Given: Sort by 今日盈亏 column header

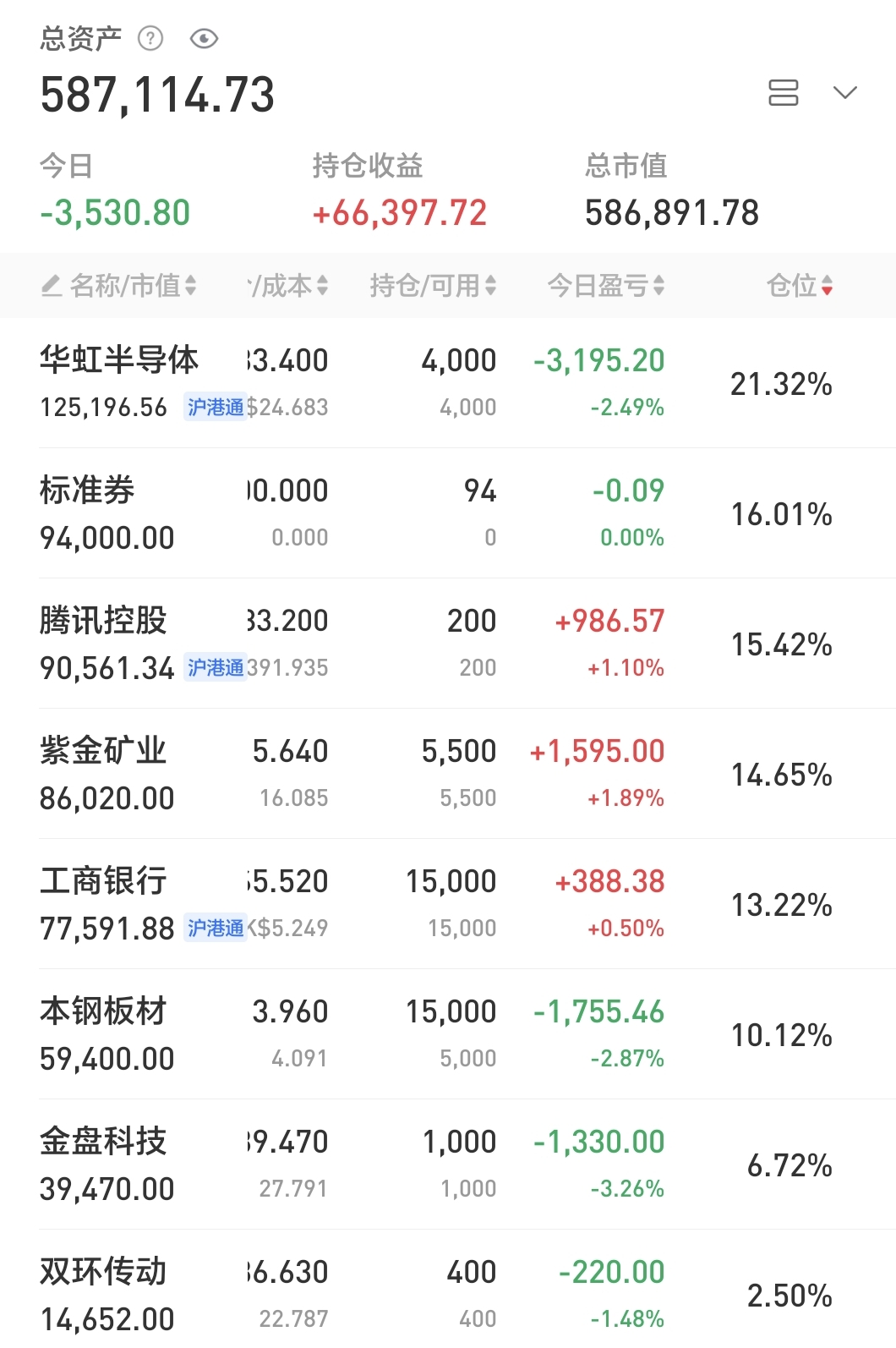Looking at the screenshot, I should (x=605, y=286).
